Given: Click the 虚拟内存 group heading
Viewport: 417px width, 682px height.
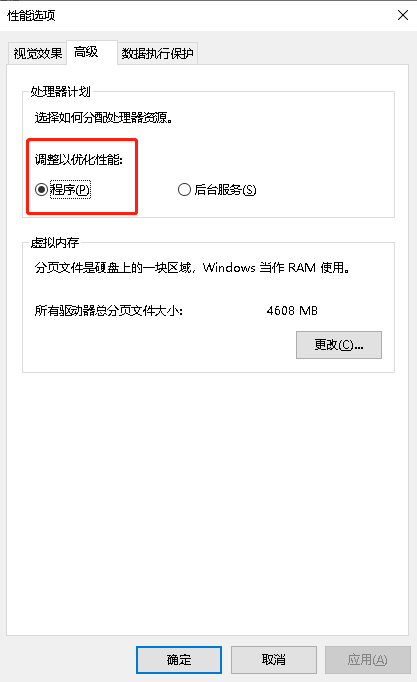Looking at the screenshot, I should (x=55, y=242).
